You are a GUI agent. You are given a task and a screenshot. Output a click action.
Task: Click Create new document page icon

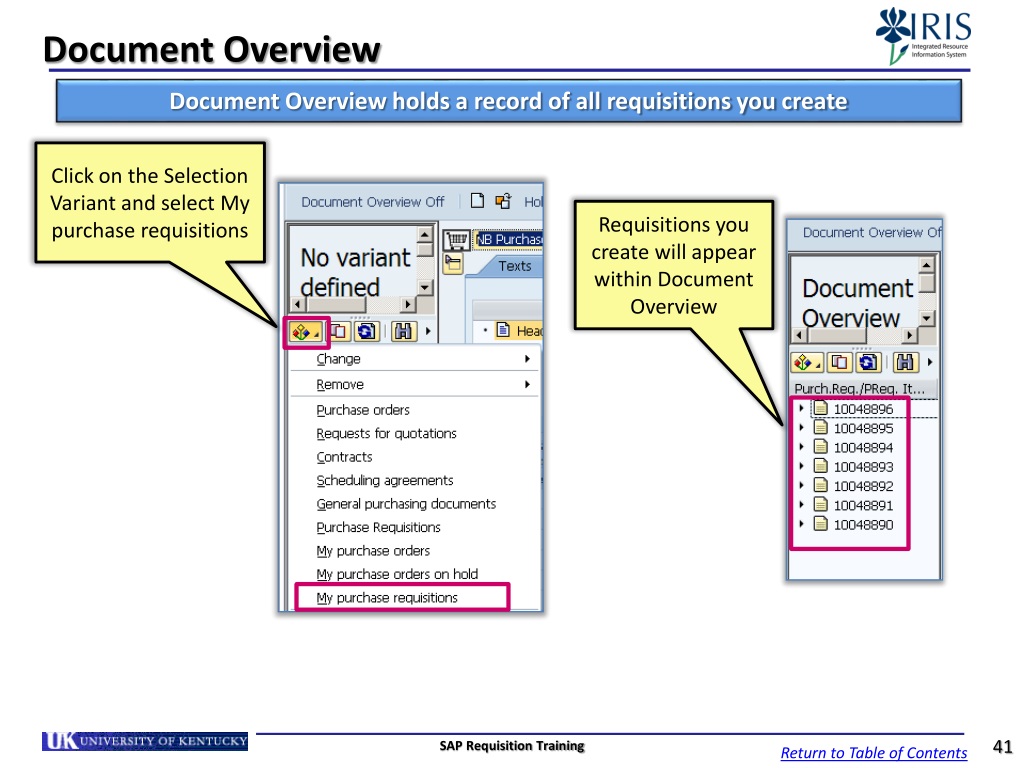477,200
